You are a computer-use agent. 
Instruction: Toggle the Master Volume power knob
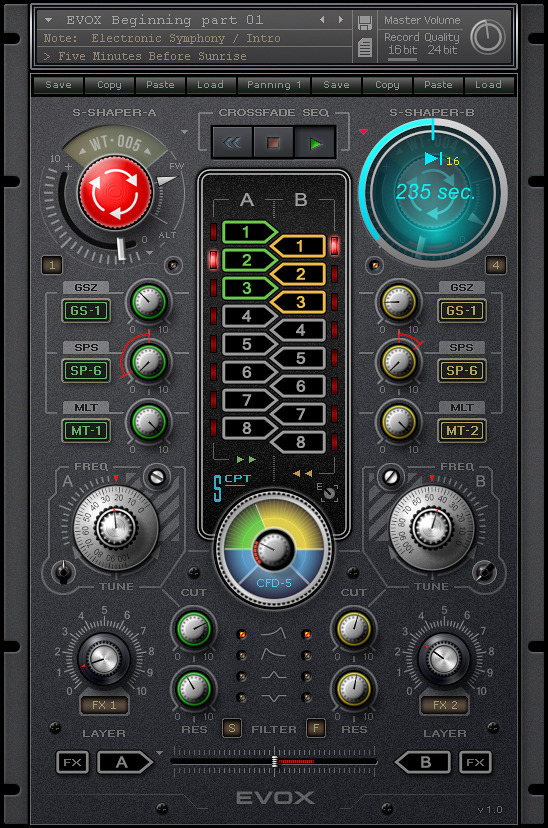tap(487, 37)
